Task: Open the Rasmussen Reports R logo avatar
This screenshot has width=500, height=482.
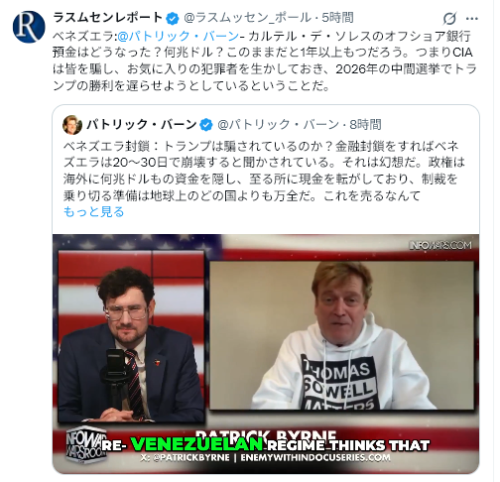Action: pyautogui.click(x=29, y=27)
